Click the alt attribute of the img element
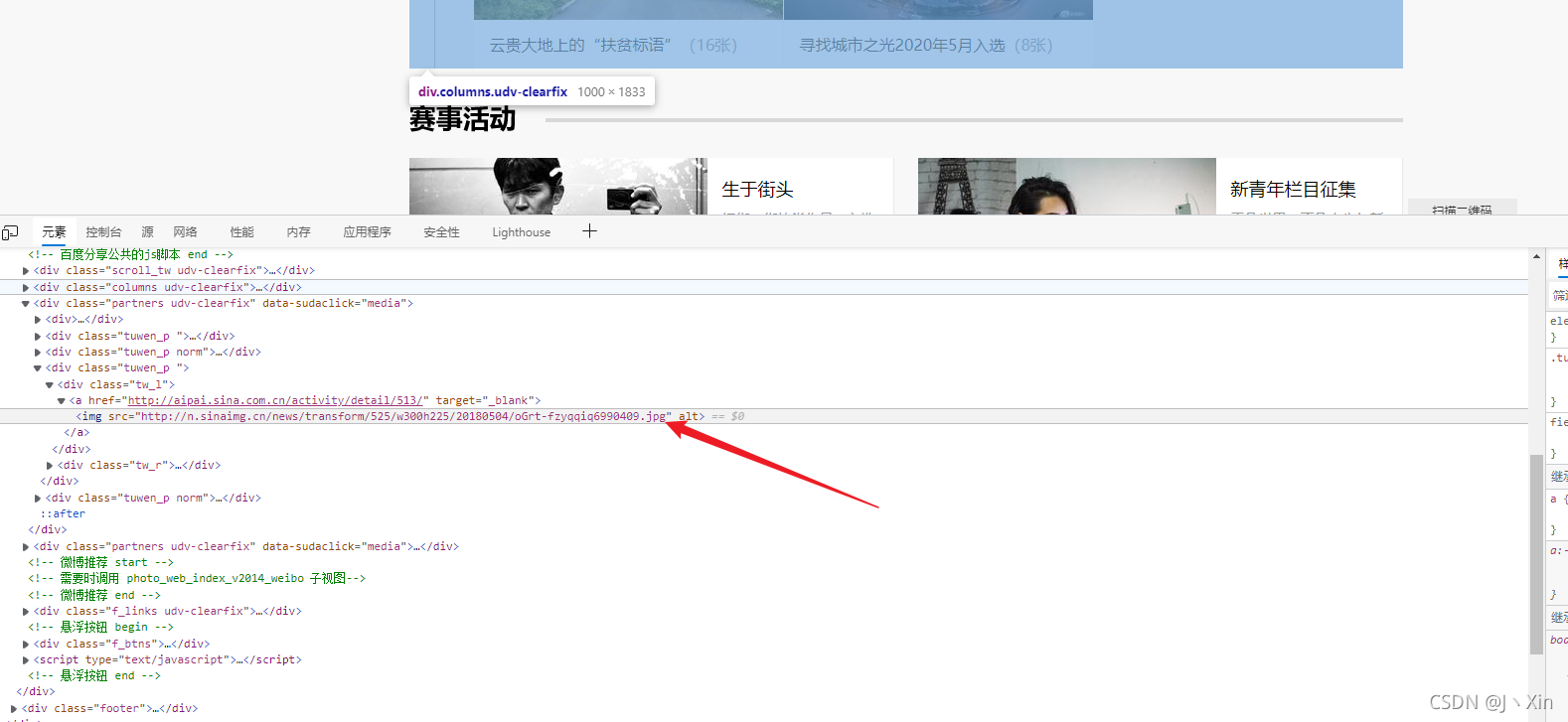 (x=688, y=416)
